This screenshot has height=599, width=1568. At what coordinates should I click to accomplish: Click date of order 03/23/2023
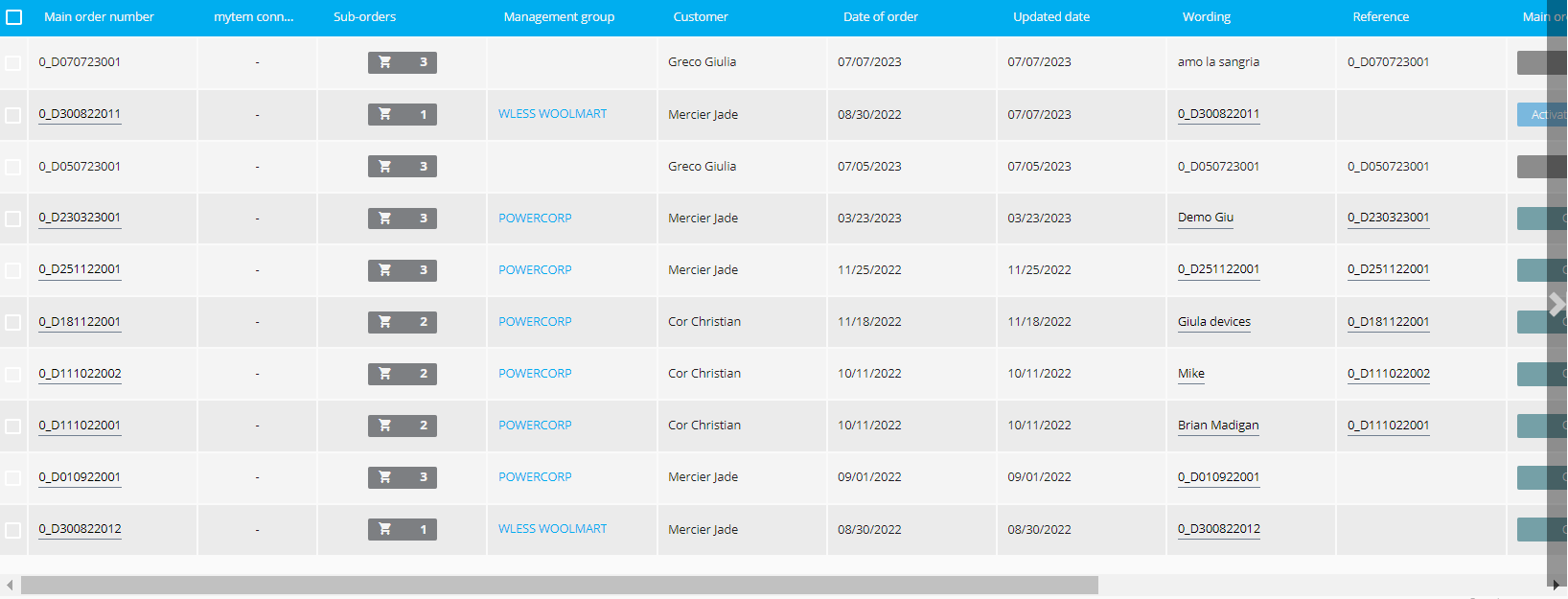tap(869, 218)
